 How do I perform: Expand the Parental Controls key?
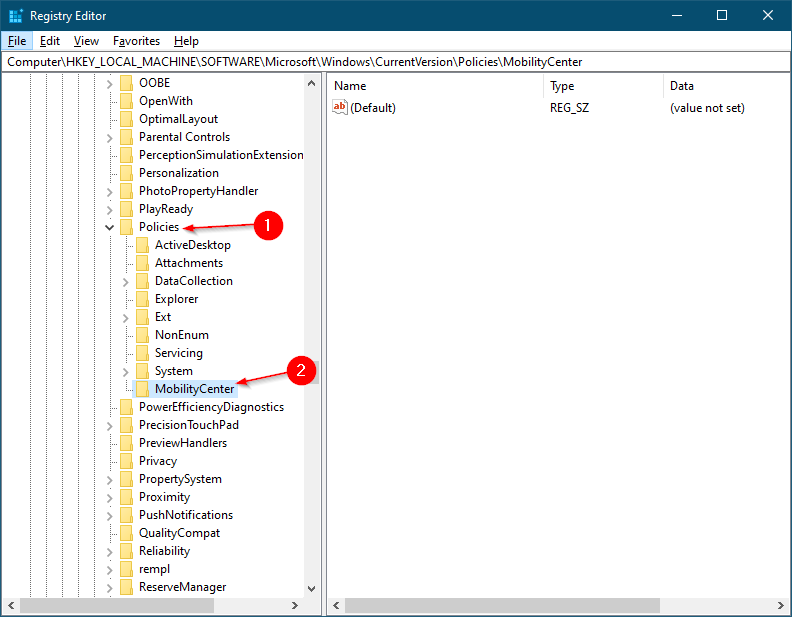pyautogui.click(x=110, y=138)
